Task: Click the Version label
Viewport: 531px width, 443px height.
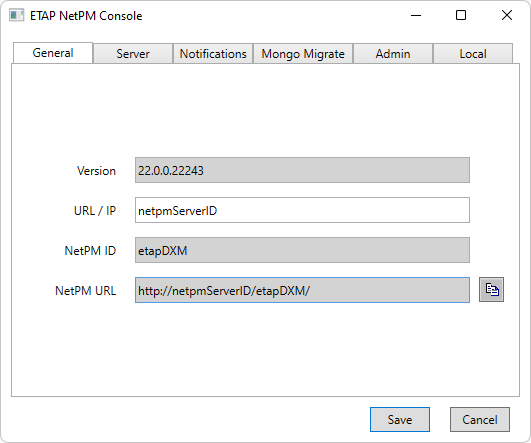Action: (x=96, y=171)
